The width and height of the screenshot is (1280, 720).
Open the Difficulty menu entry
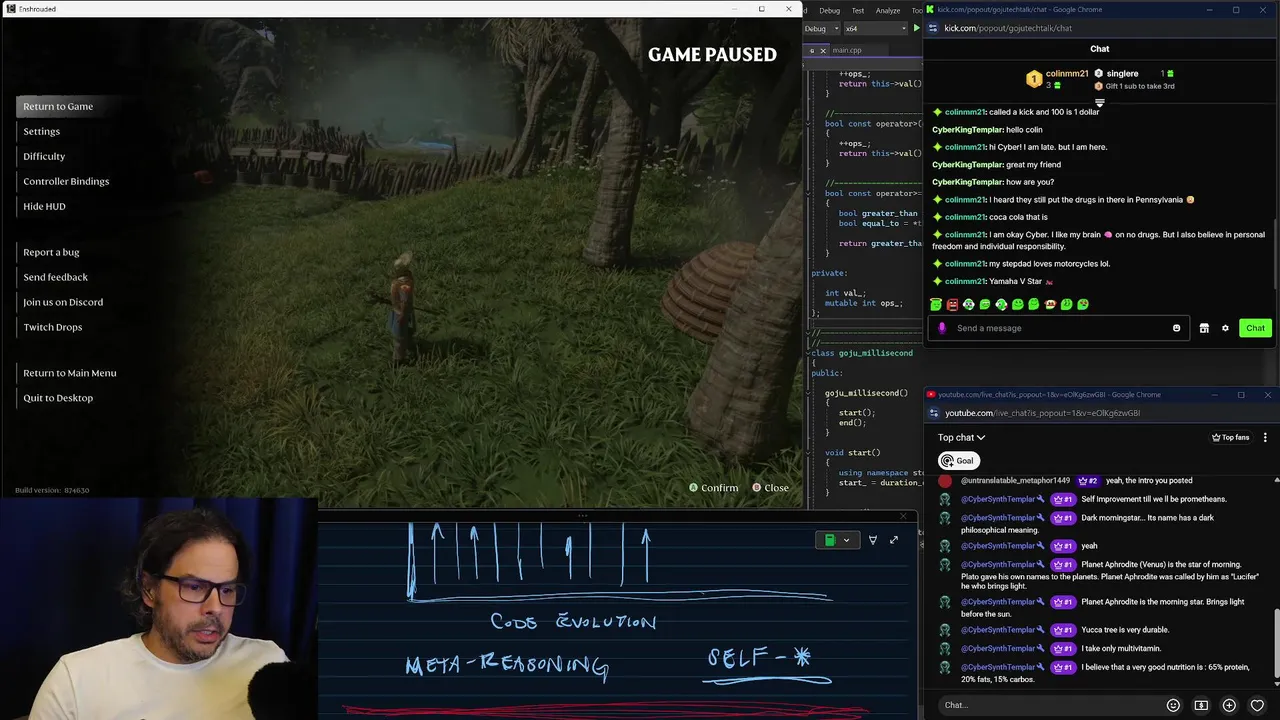coord(44,156)
